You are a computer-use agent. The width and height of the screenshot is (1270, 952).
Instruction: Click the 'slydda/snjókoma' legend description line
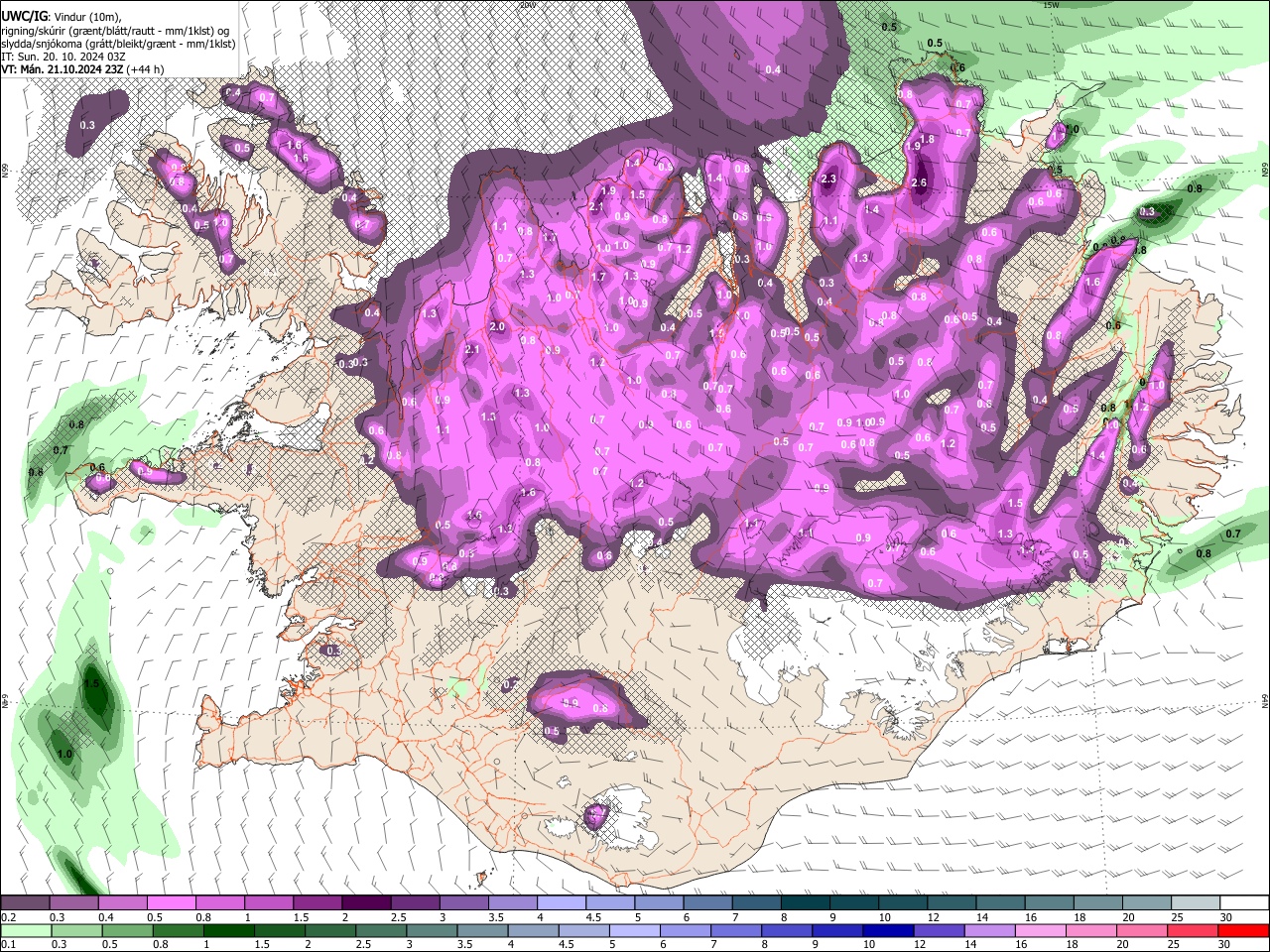(118, 44)
